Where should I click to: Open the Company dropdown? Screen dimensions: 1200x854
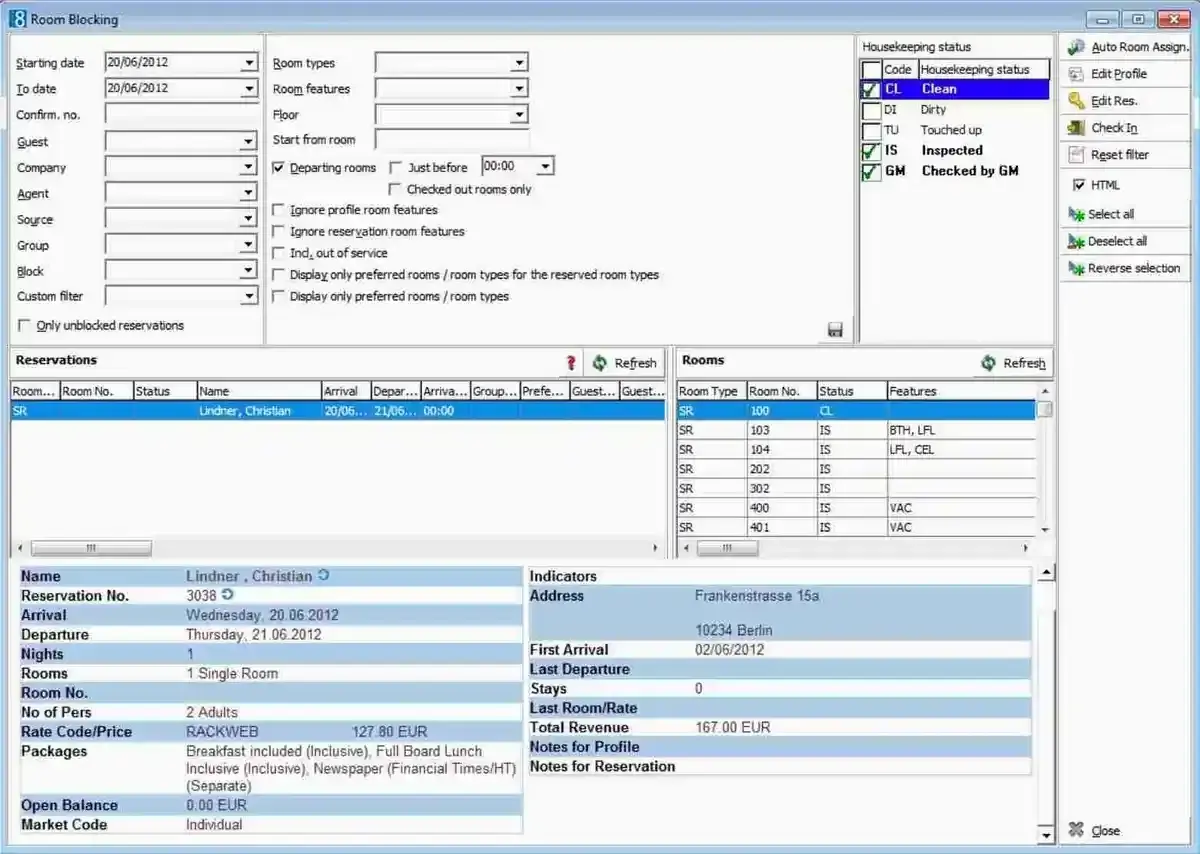coord(249,167)
